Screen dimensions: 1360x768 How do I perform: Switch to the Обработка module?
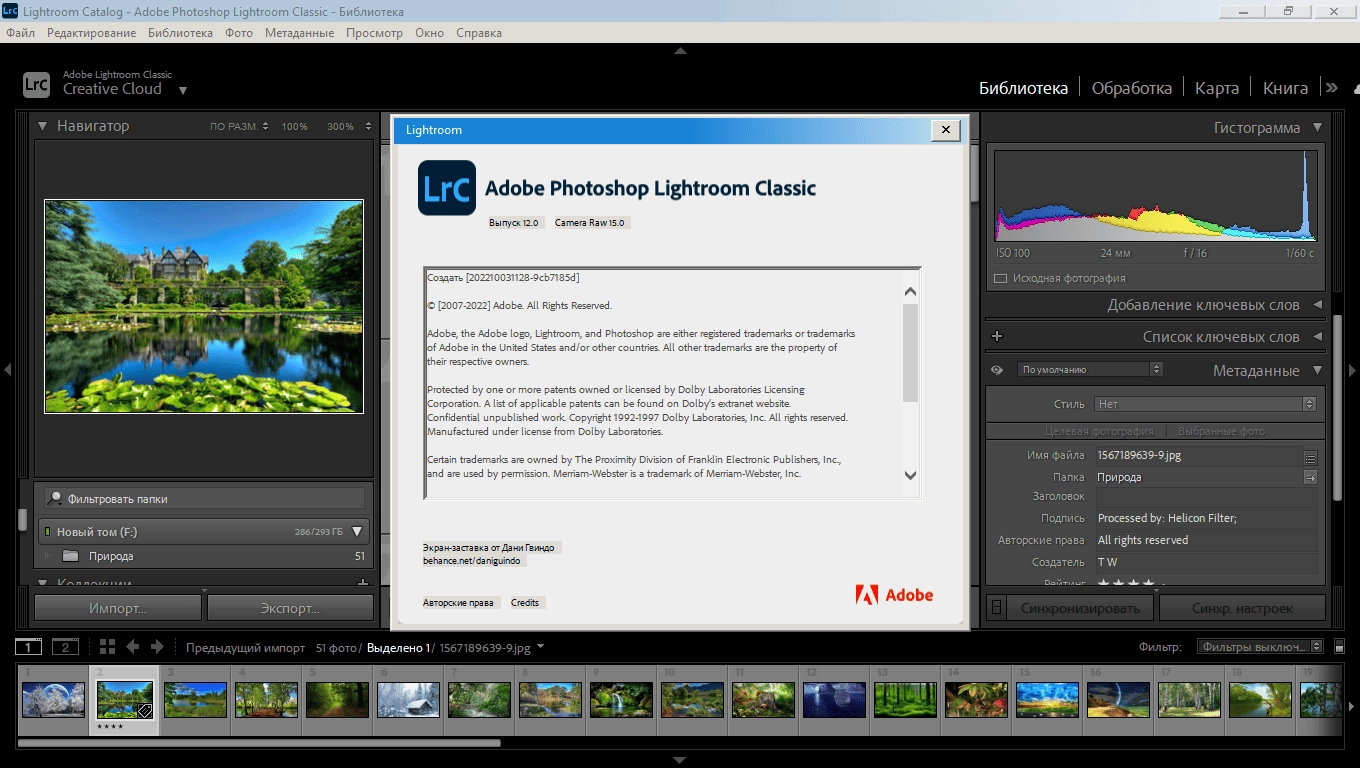pos(1132,88)
